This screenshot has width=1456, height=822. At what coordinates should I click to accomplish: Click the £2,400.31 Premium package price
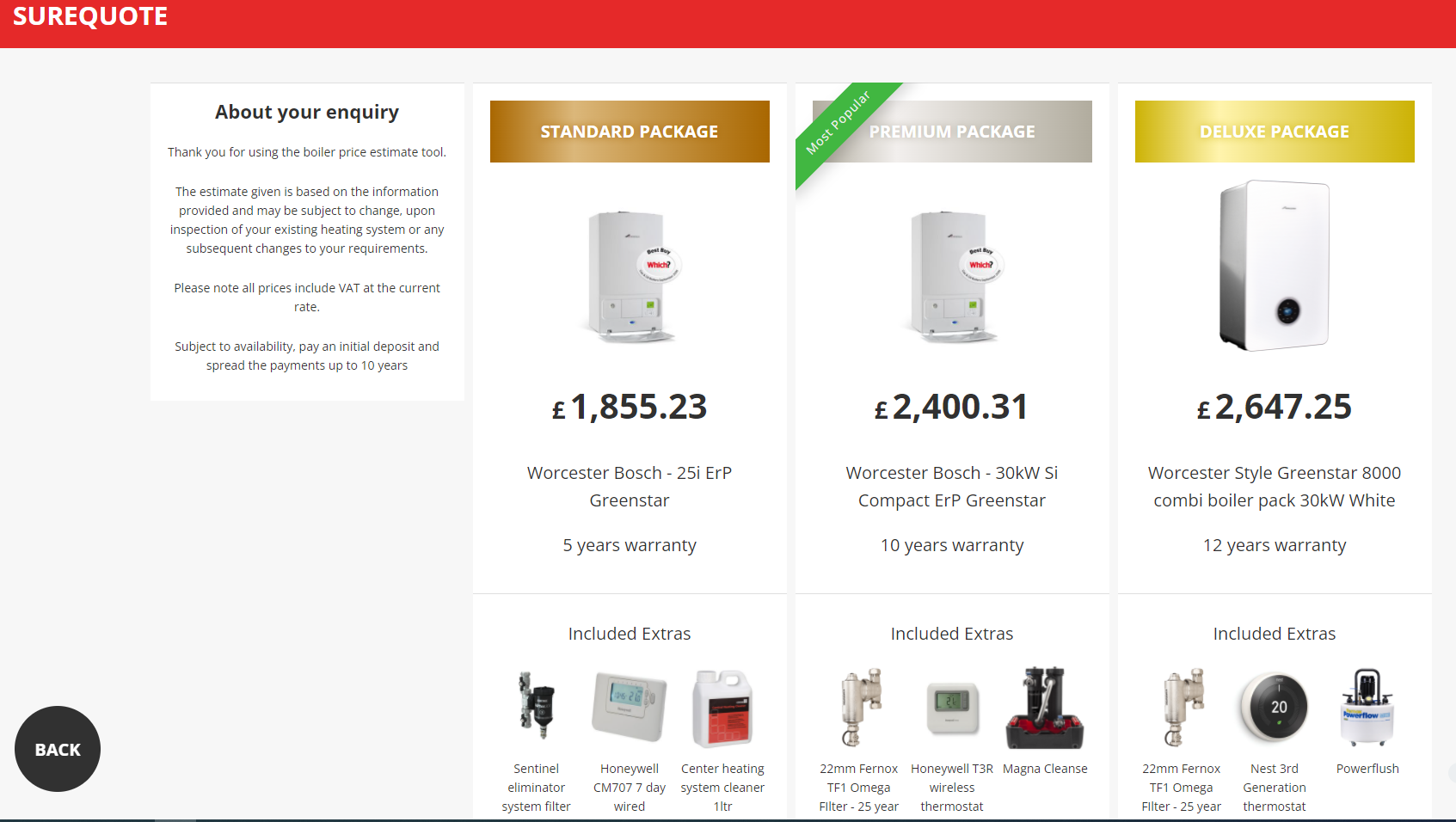[x=952, y=407]
